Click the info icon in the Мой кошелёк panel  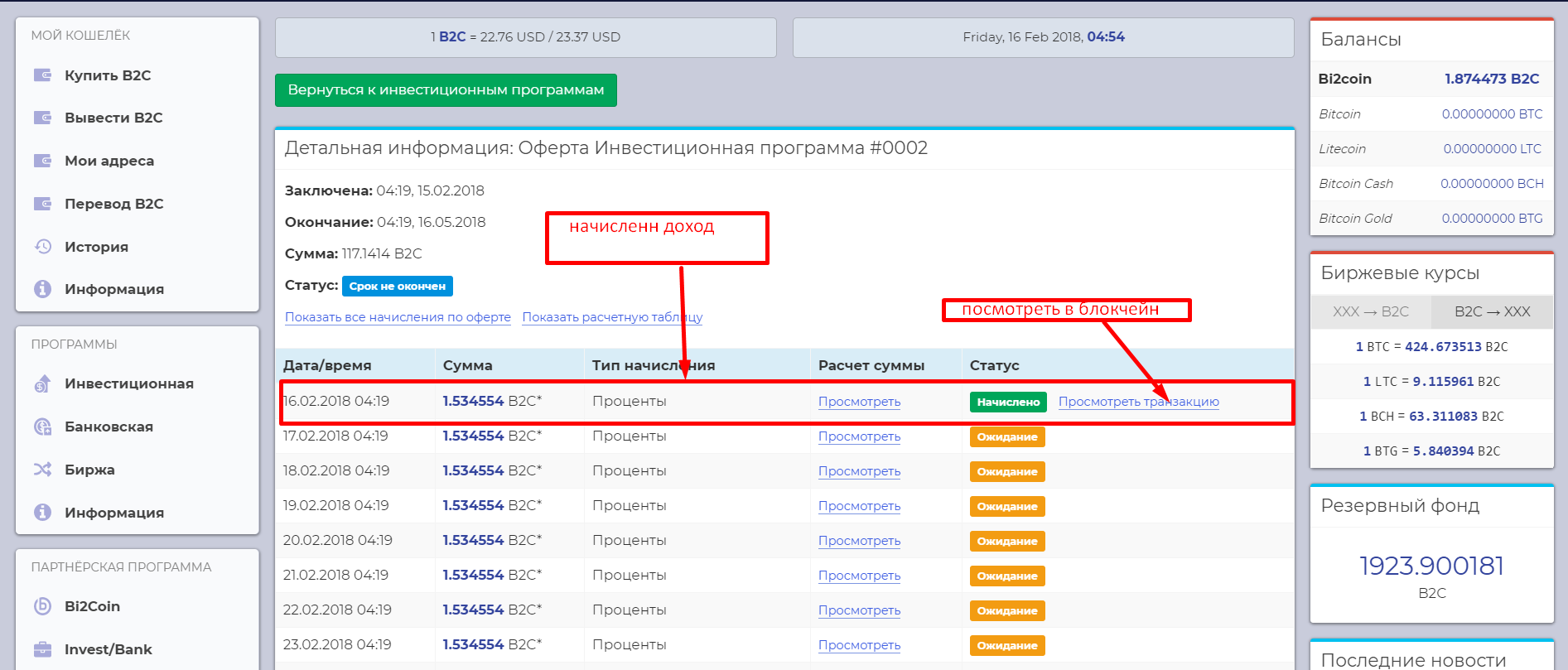pos(42,289)
